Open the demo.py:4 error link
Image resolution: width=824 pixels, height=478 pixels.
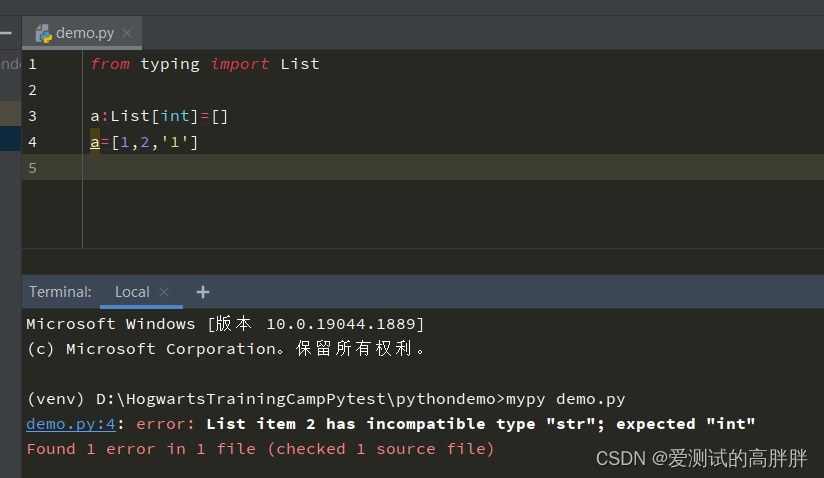pos(71,424)
